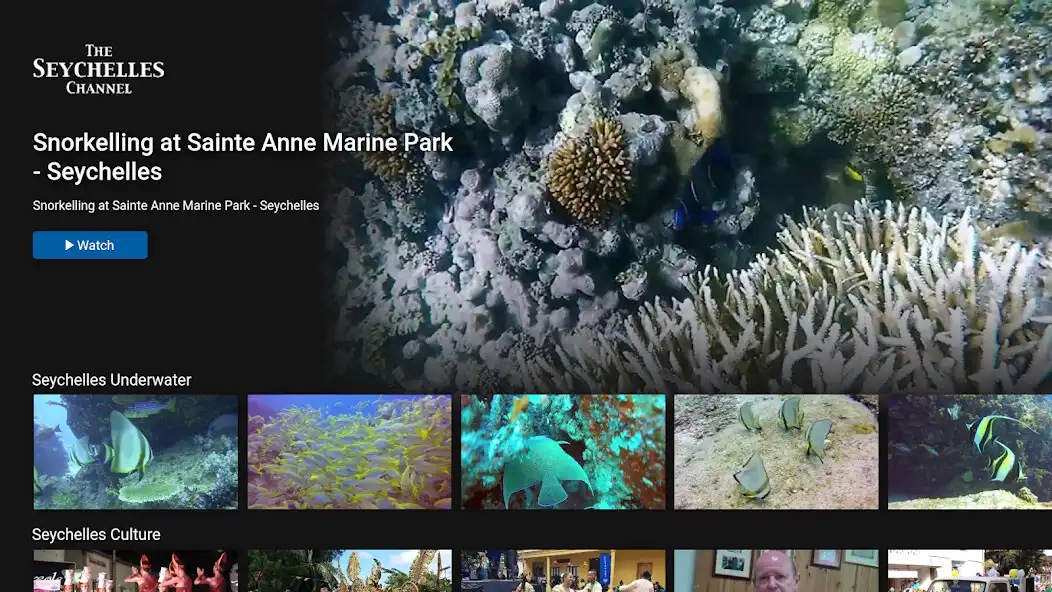Select the feeding batfish on sand thumbnail

(x=775, y=451)
